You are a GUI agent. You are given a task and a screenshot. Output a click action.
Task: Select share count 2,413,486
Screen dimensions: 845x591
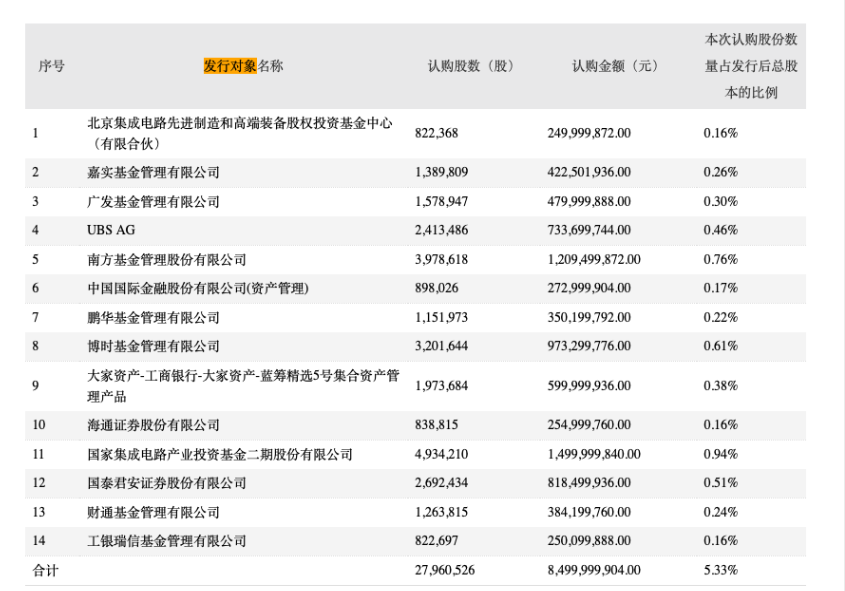pyautogui.click(x=441, y=230)
